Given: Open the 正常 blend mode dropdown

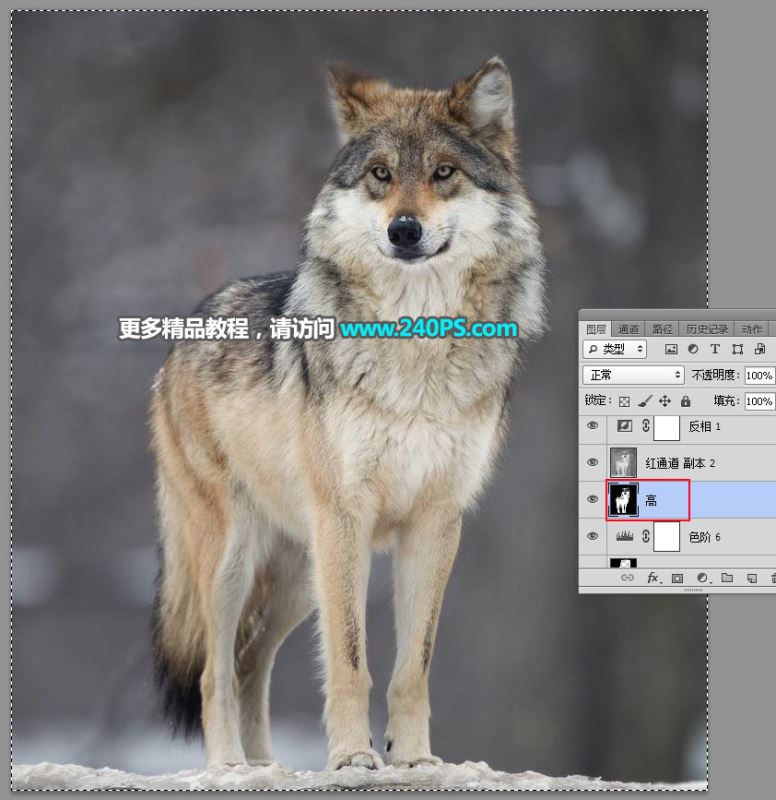Looking at the screenshot, I should [x=633, y=375].
